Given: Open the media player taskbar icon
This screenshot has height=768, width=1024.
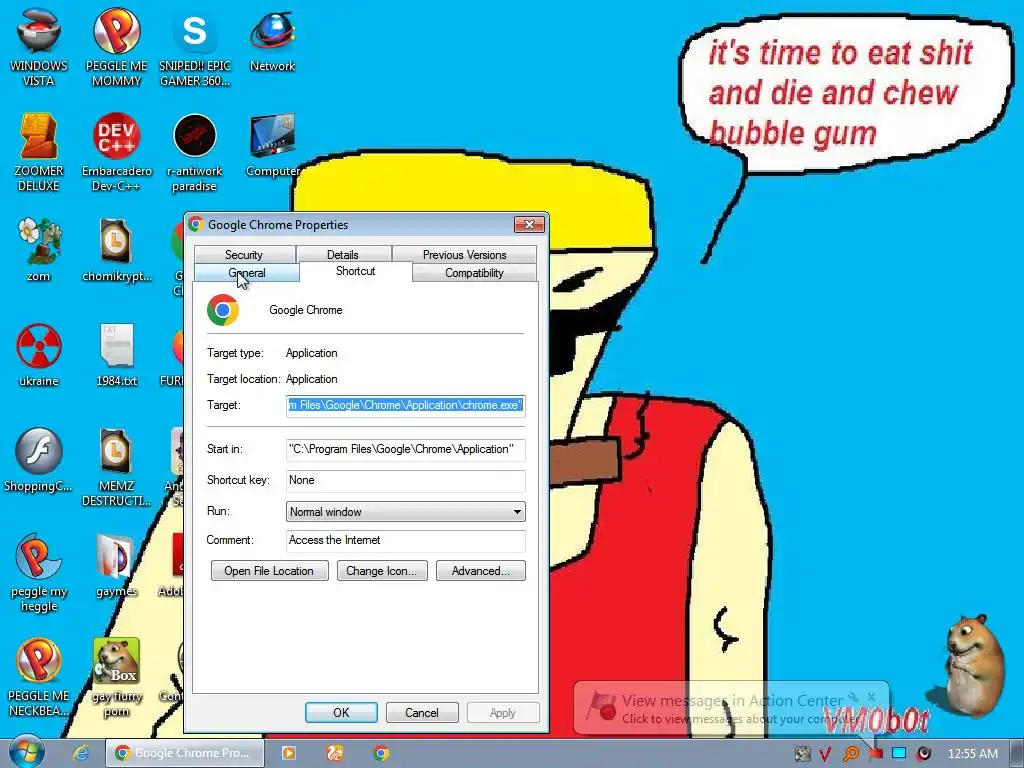Looking at the screenshot, I should pyautogui.click(x=288, y=753).
